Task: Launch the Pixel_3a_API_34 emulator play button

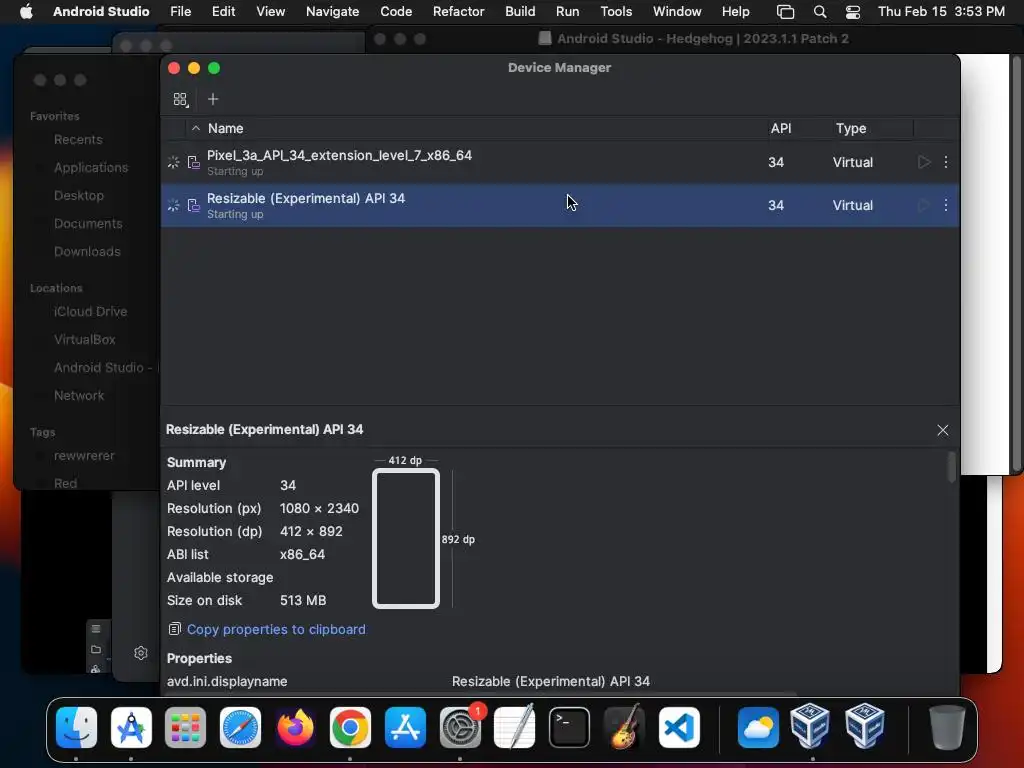Action: [923, 162]
